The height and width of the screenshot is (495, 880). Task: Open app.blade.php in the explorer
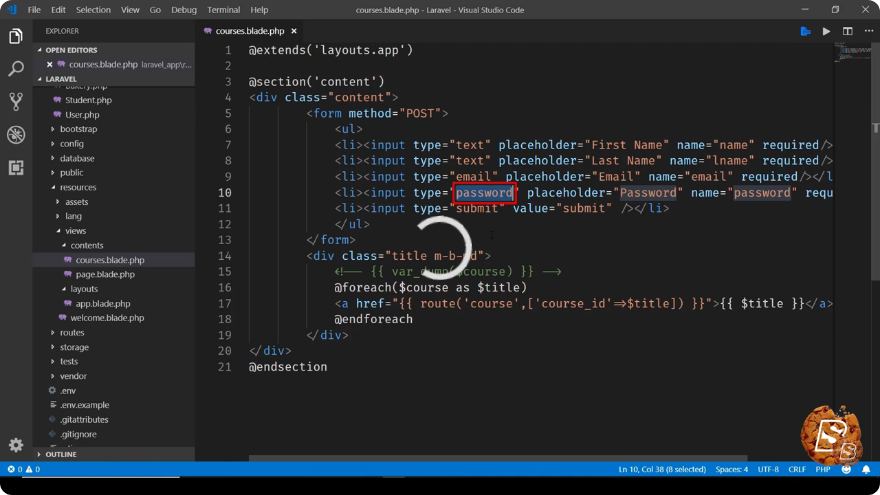[103, 303]
